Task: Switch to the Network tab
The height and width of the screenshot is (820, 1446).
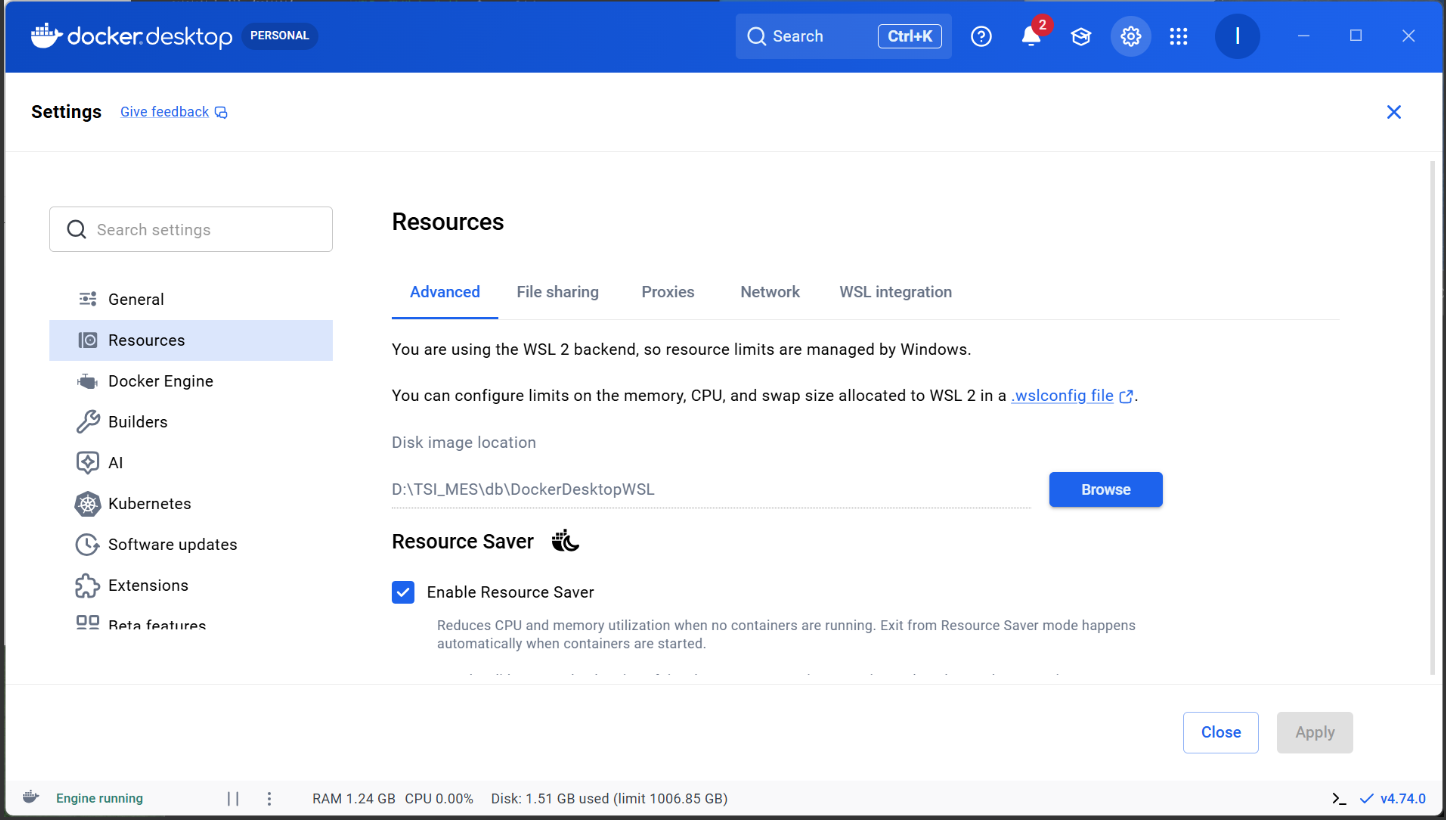Action: coord(770,292)
